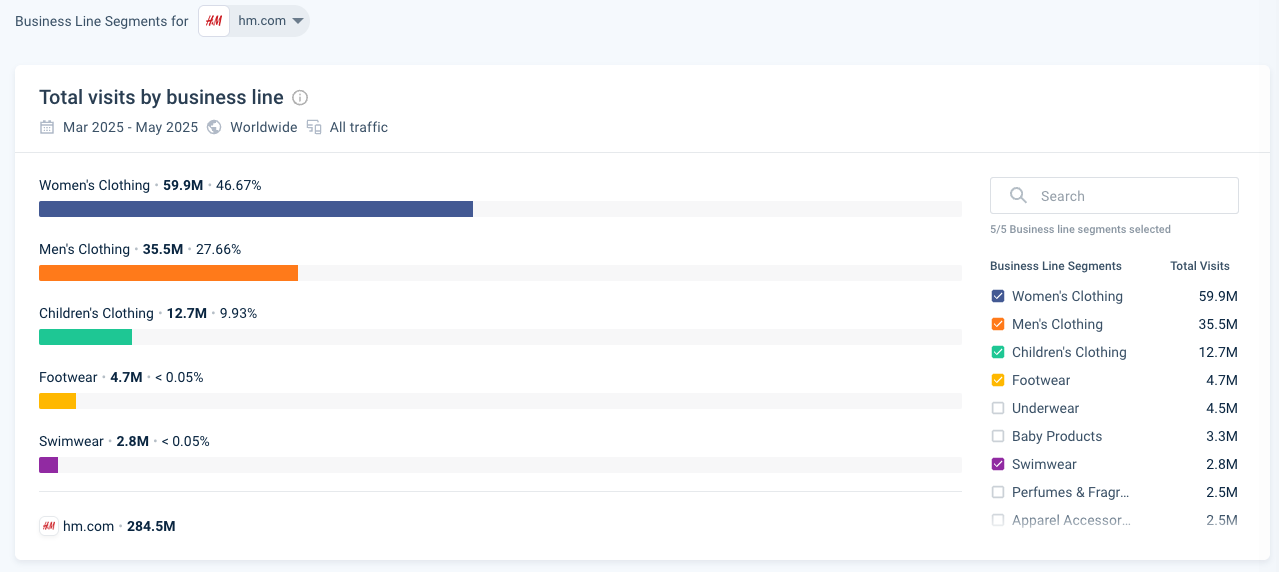Click the Business Line Segments column header
The image size is (1279, 572).
(1056, 266)
